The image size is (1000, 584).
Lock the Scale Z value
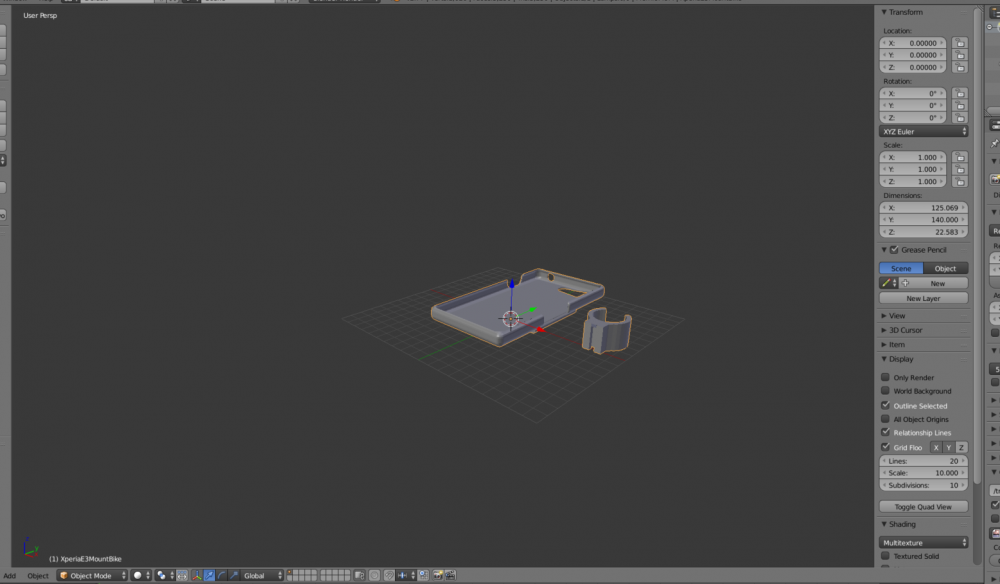960,182
